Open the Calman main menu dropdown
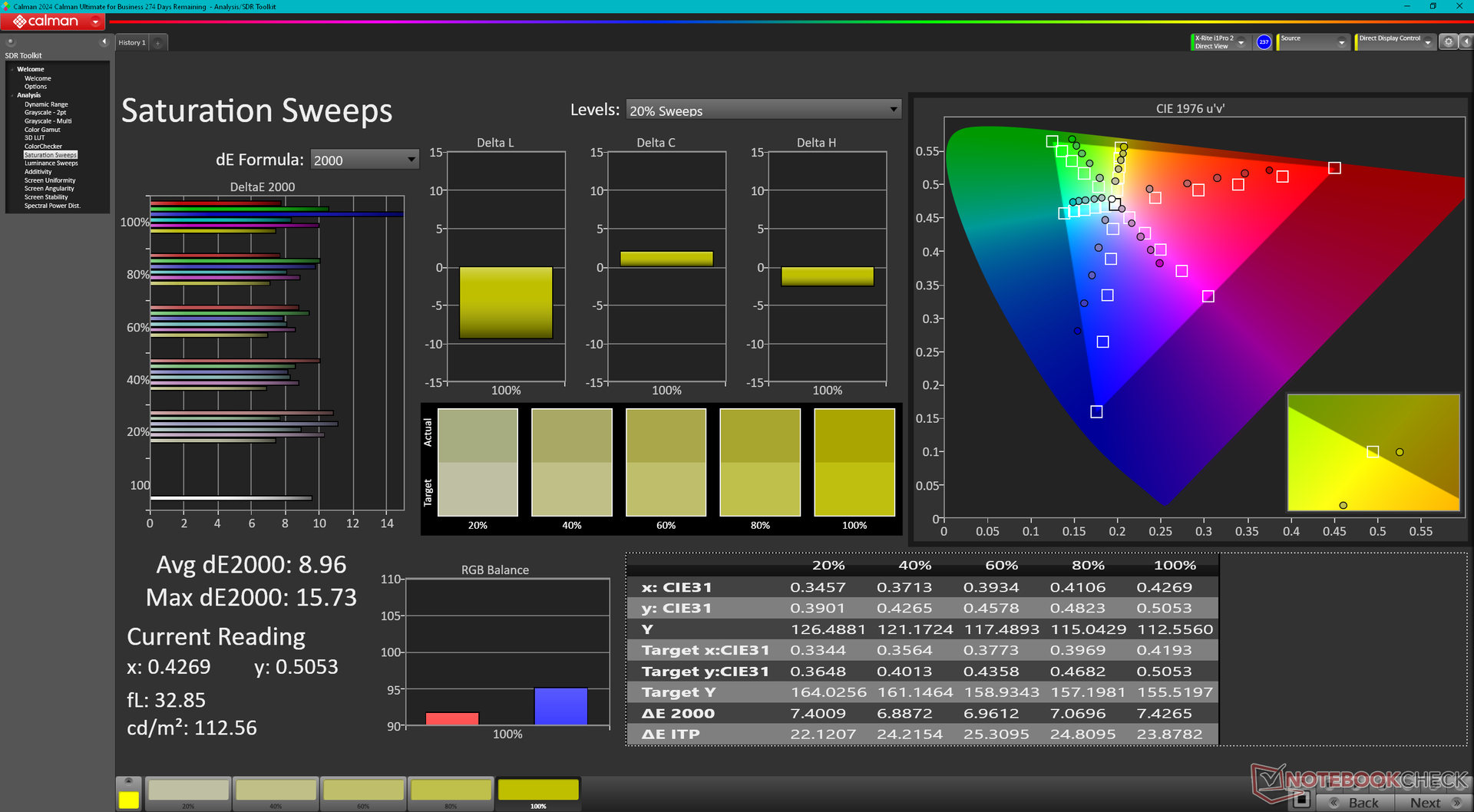The image size is (1474, 812). [95, 22]
